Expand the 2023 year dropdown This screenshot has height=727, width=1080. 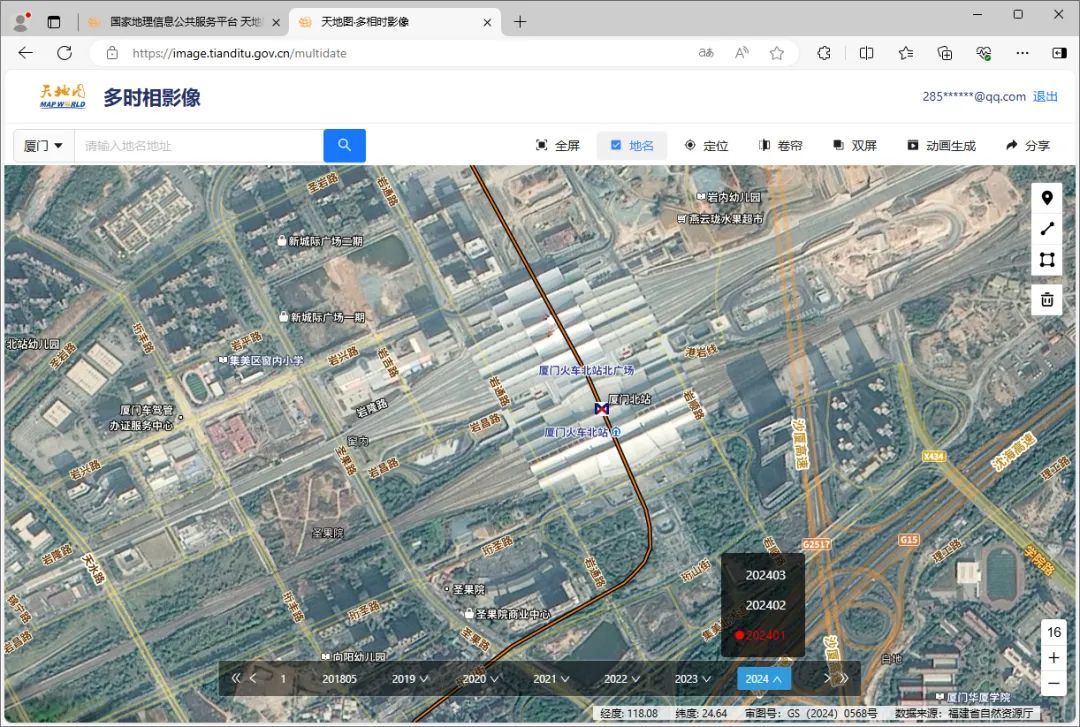tap(692, 679)
